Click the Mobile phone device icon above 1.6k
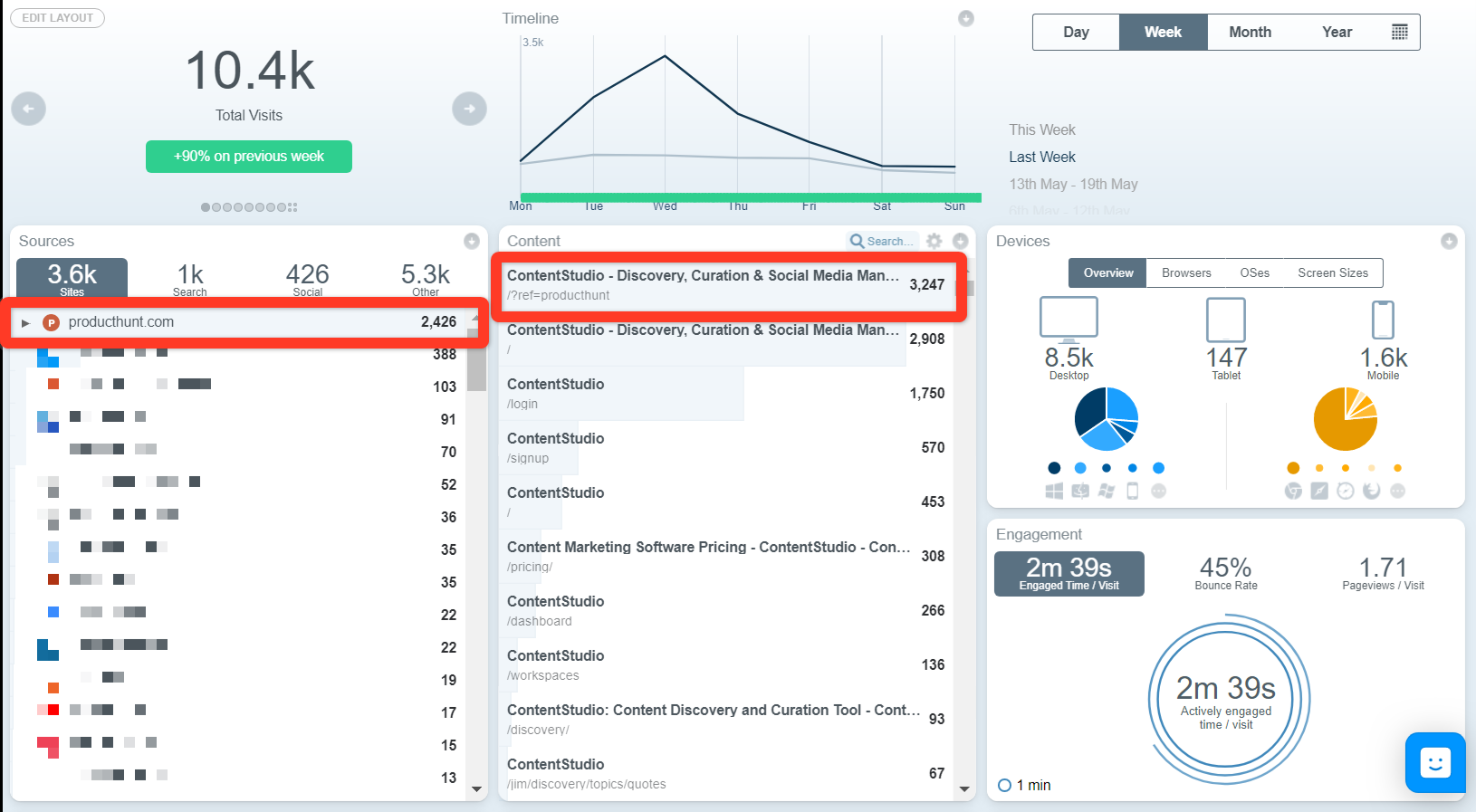1476x812 pixels. [1383, 320]
